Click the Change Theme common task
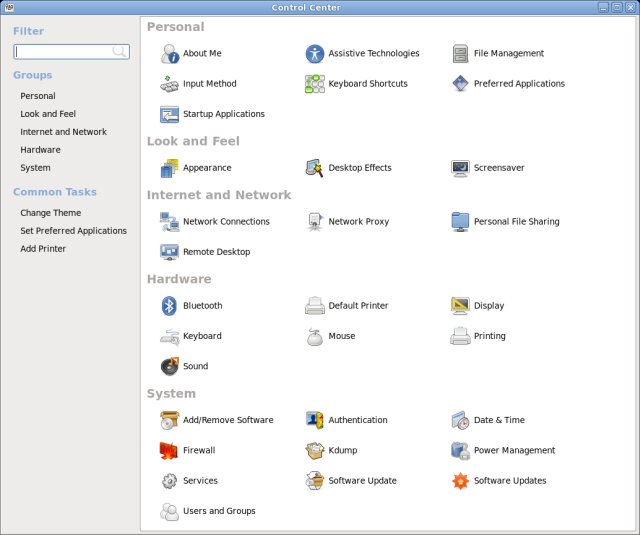 point(50,213)
